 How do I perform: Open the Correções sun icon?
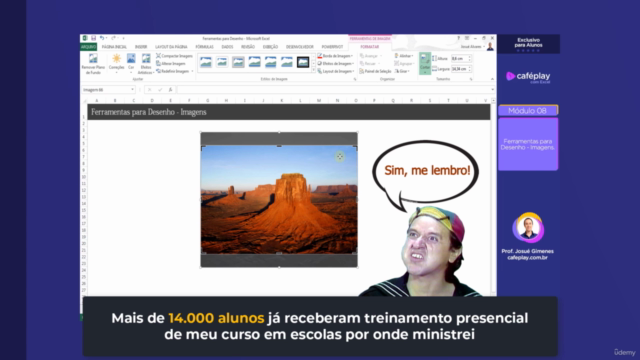coord(116,59)
